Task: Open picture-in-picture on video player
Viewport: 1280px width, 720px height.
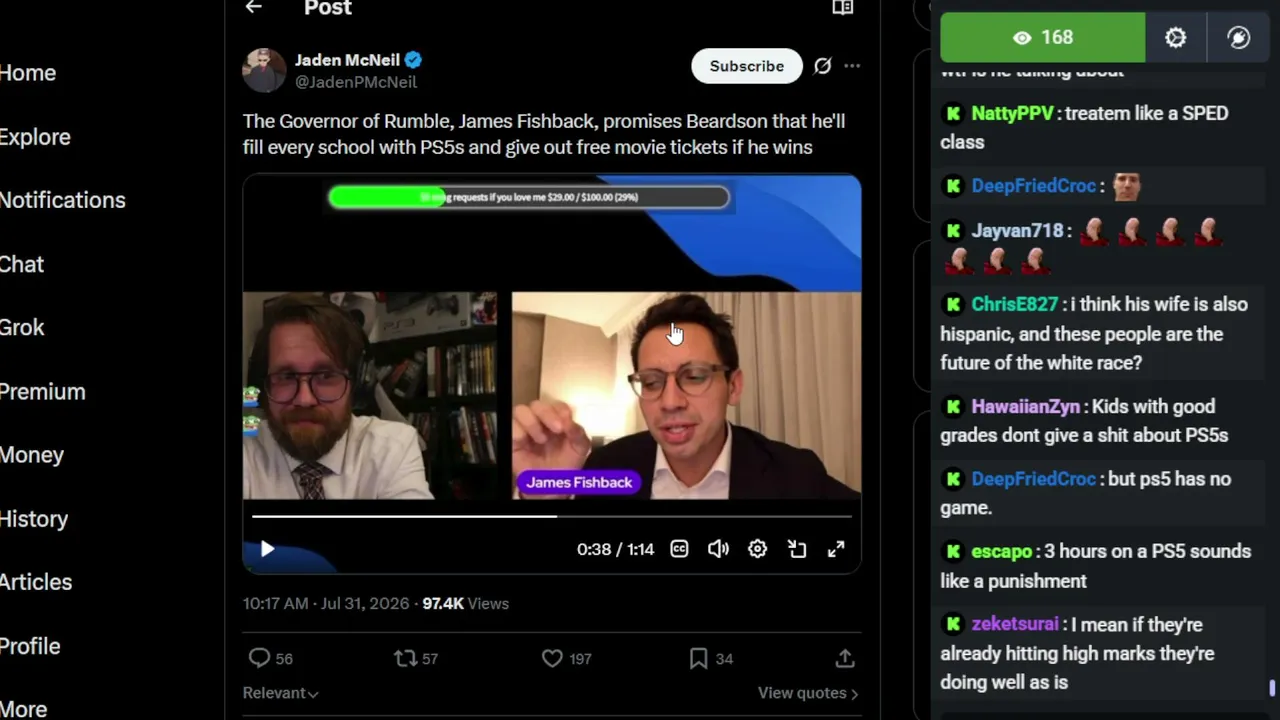Action: click(797, 549)
